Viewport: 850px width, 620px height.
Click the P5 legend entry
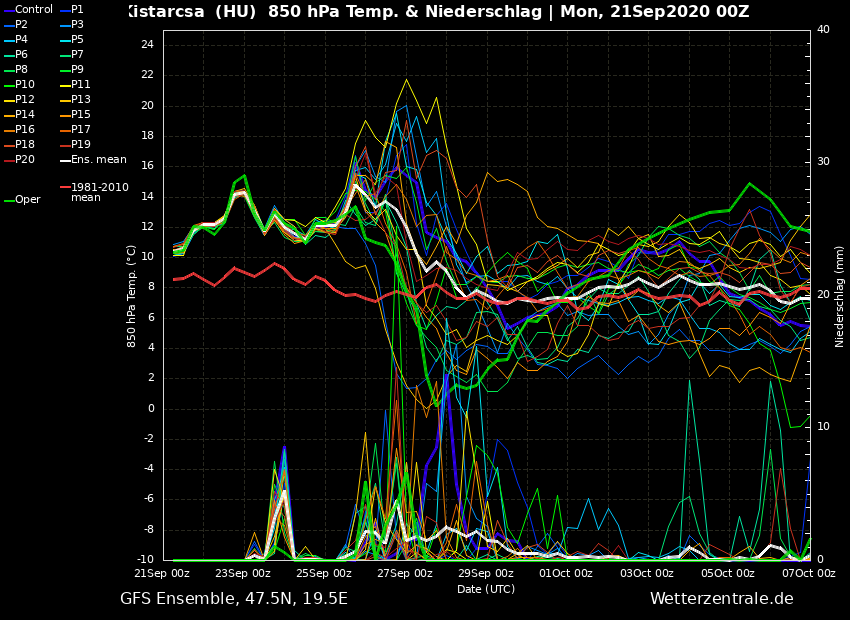pos(77,40)
